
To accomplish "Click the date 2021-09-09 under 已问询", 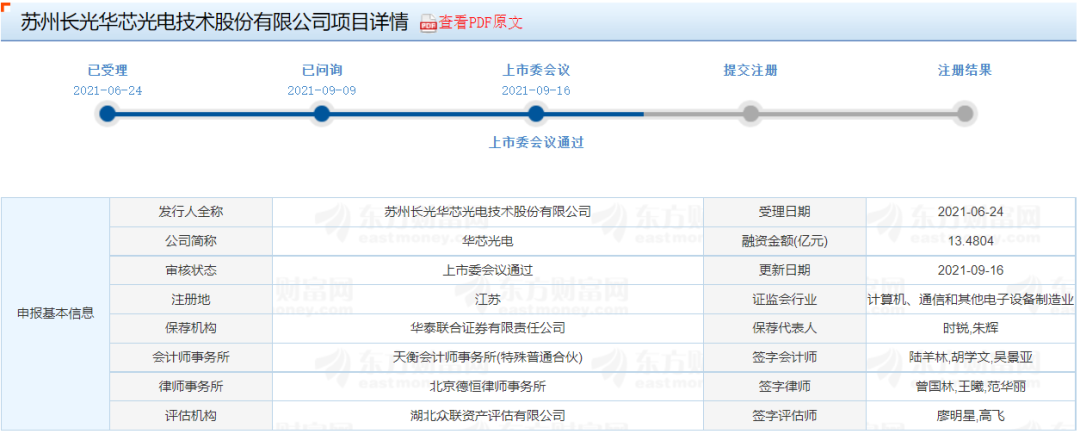I will [322, 91].
